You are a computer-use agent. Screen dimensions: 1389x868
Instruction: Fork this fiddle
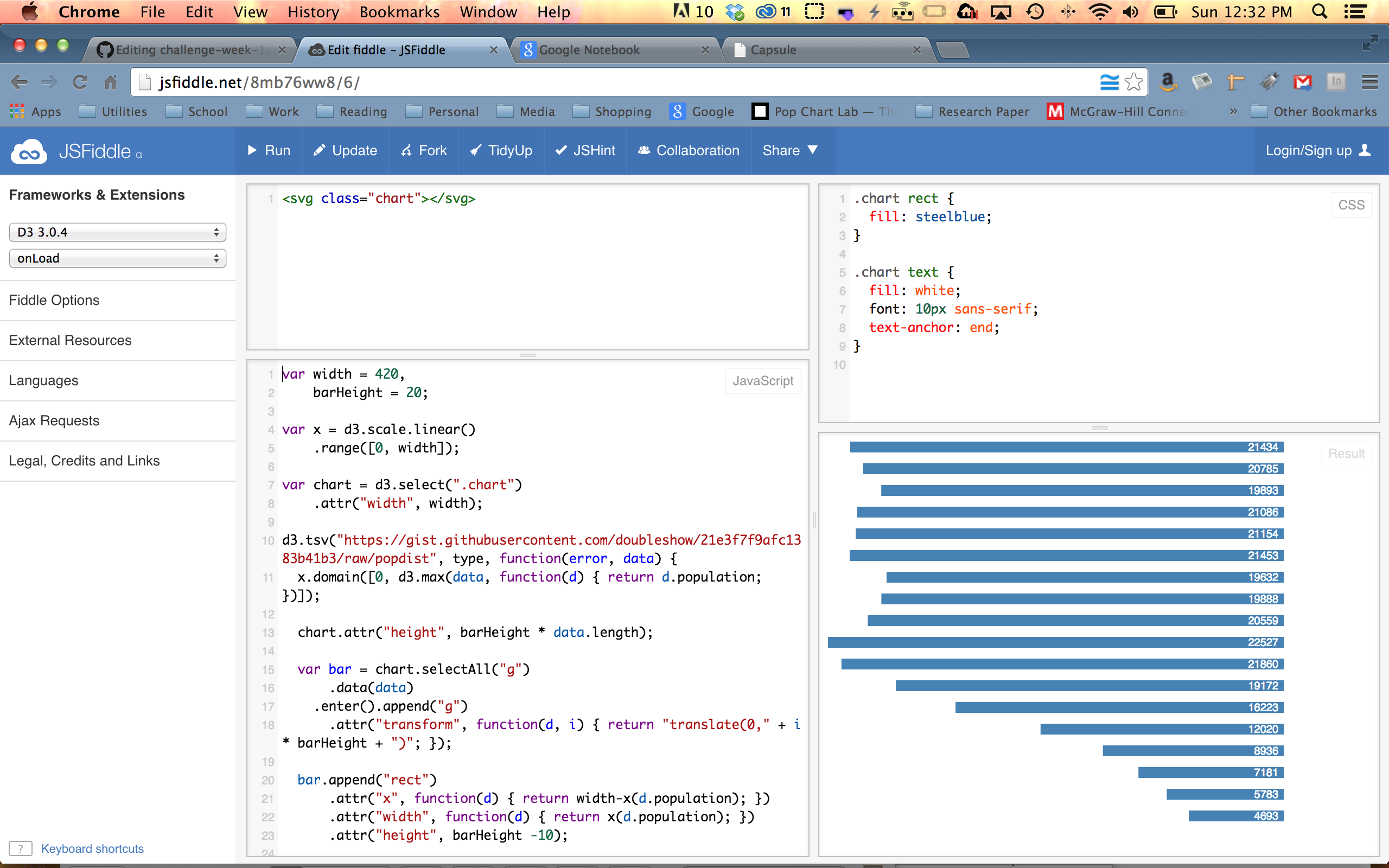pos(424,150)
